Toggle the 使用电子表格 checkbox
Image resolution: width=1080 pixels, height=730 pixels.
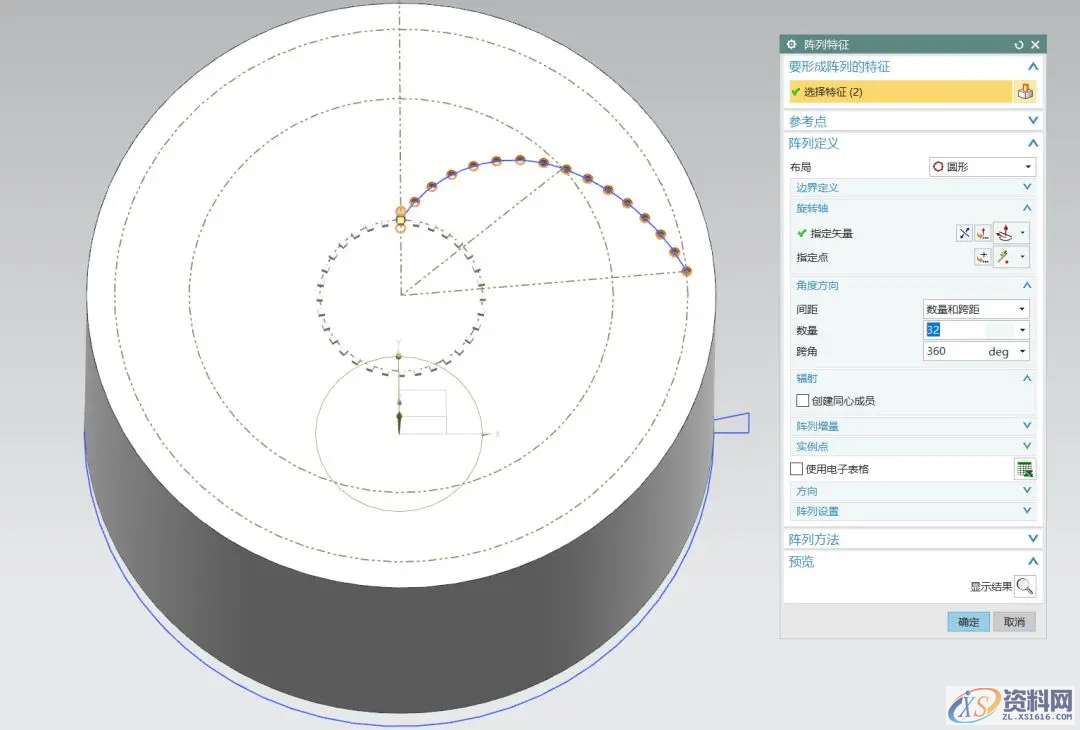coord(796,468)
